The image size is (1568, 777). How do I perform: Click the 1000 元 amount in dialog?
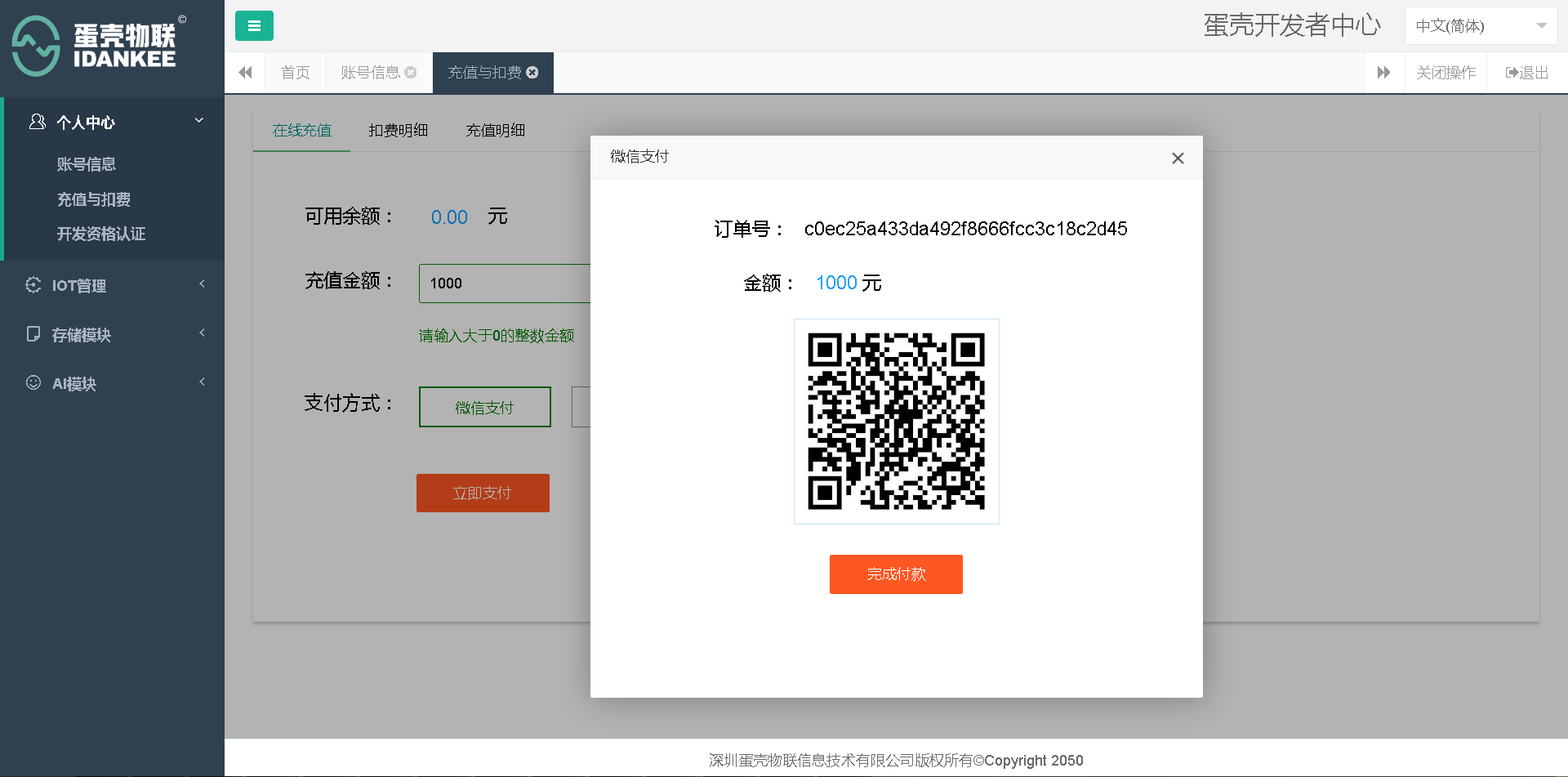[x=849, y=283]
